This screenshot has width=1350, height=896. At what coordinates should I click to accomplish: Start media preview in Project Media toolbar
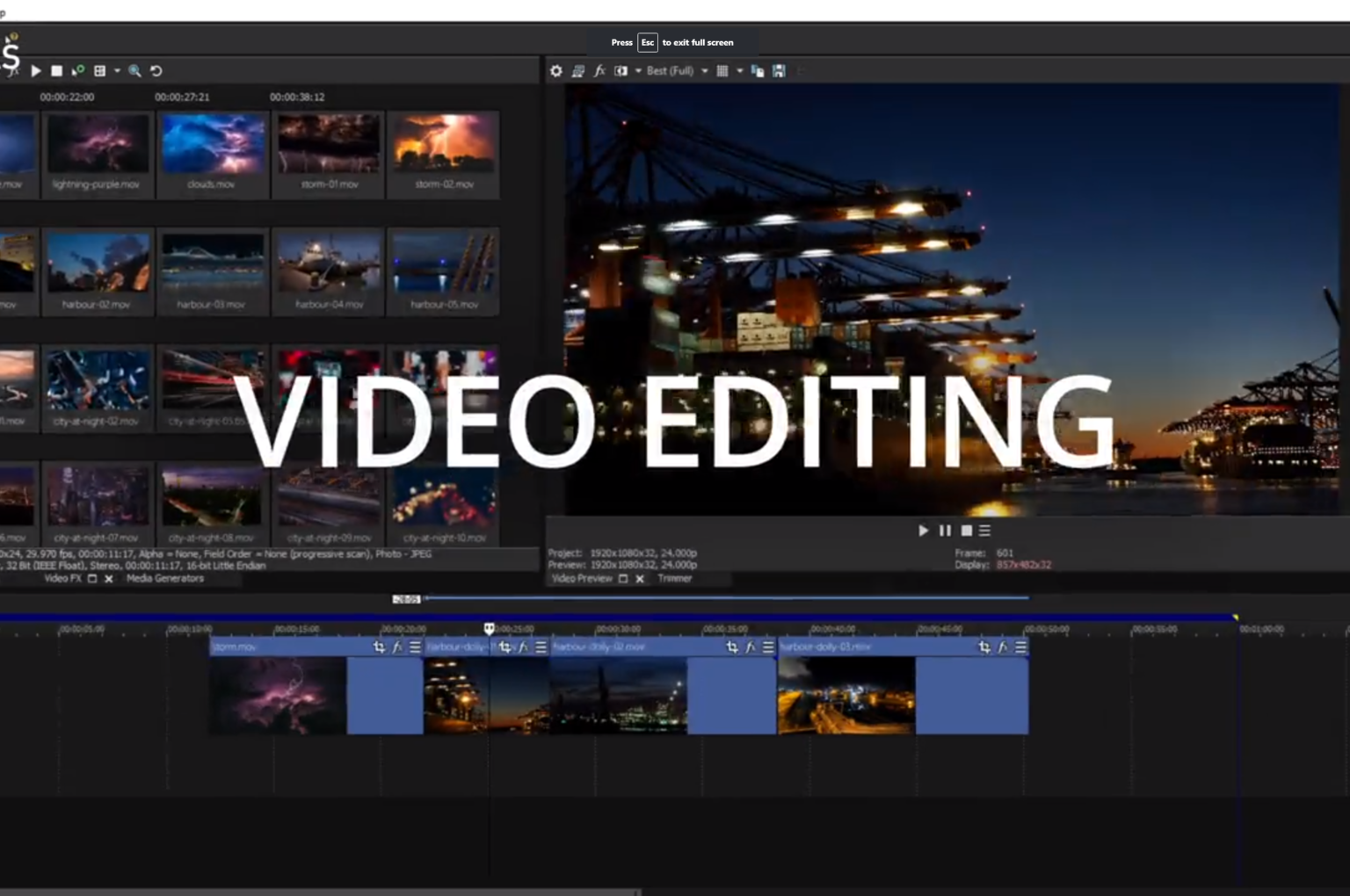point(36,71)
